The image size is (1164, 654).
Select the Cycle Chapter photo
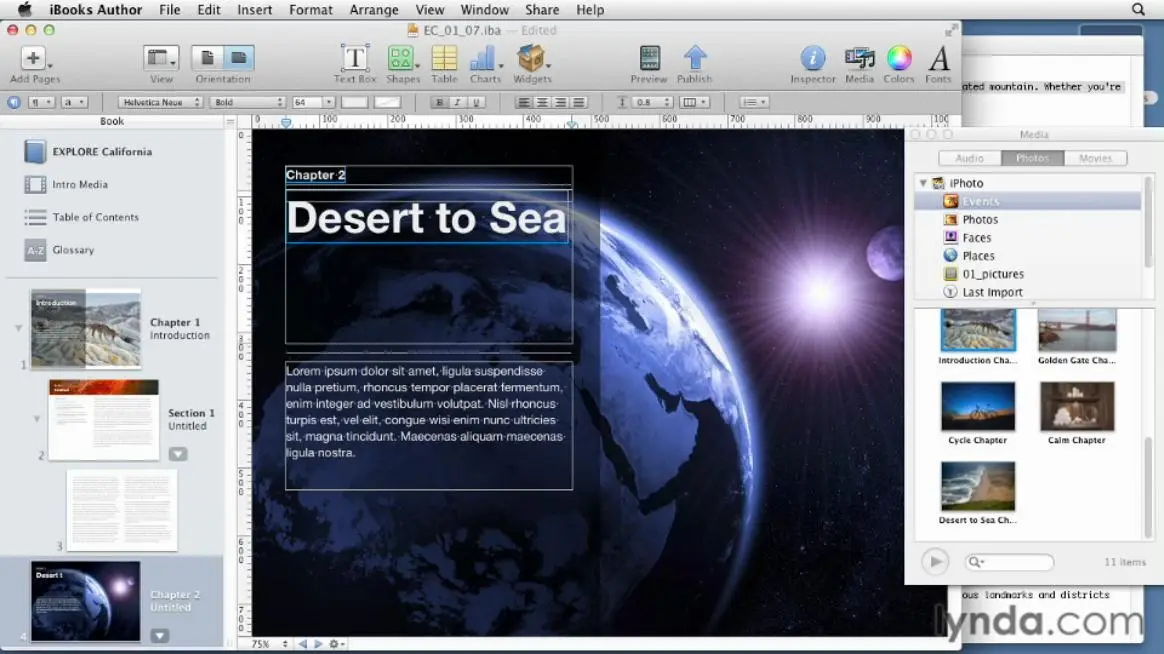pyautogui.click(x=977, y=406)
